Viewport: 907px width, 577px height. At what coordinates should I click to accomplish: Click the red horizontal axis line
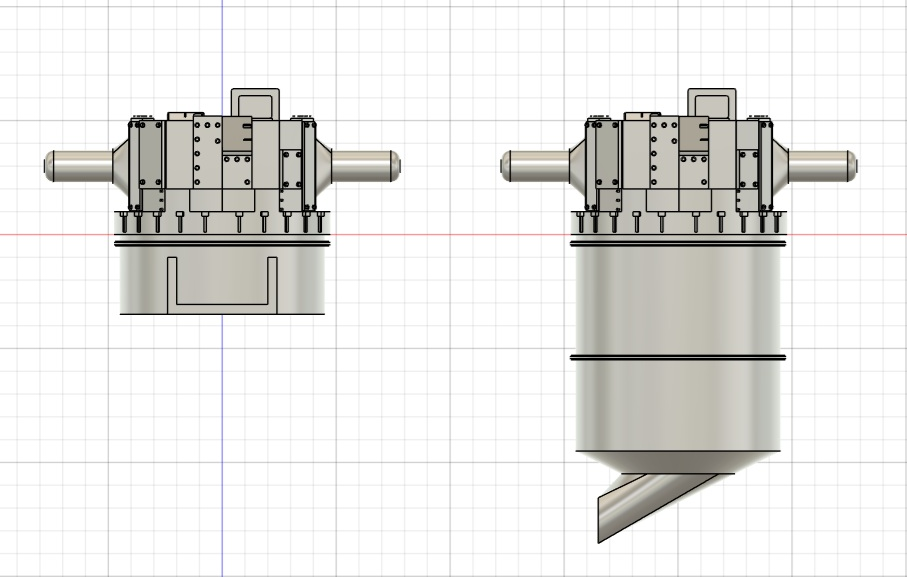(450, 235)
